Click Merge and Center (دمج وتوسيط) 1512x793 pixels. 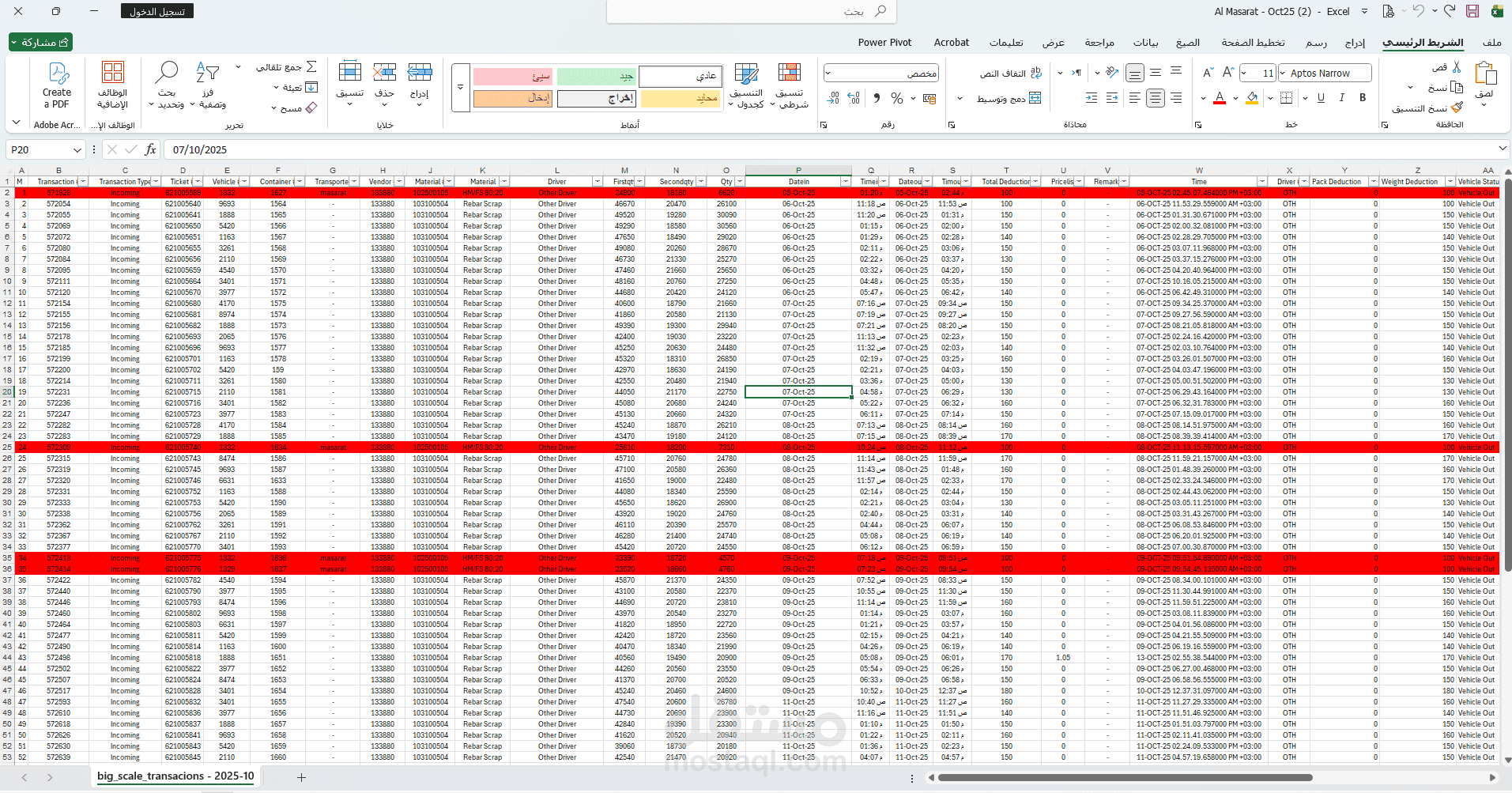coord(1009,98)
